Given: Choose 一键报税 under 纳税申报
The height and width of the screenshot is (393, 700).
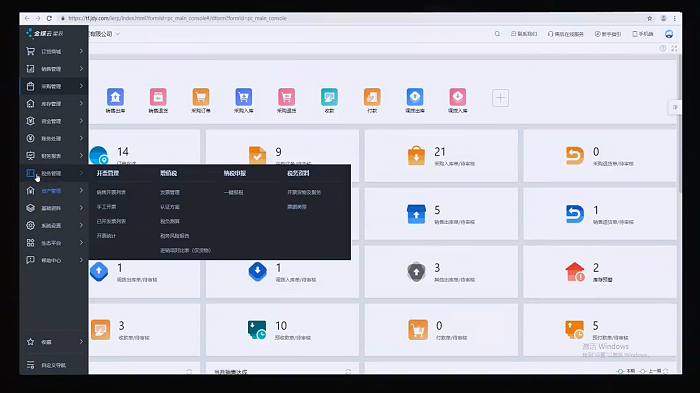Looking at the screenshot, I should (x=233, y=192).
